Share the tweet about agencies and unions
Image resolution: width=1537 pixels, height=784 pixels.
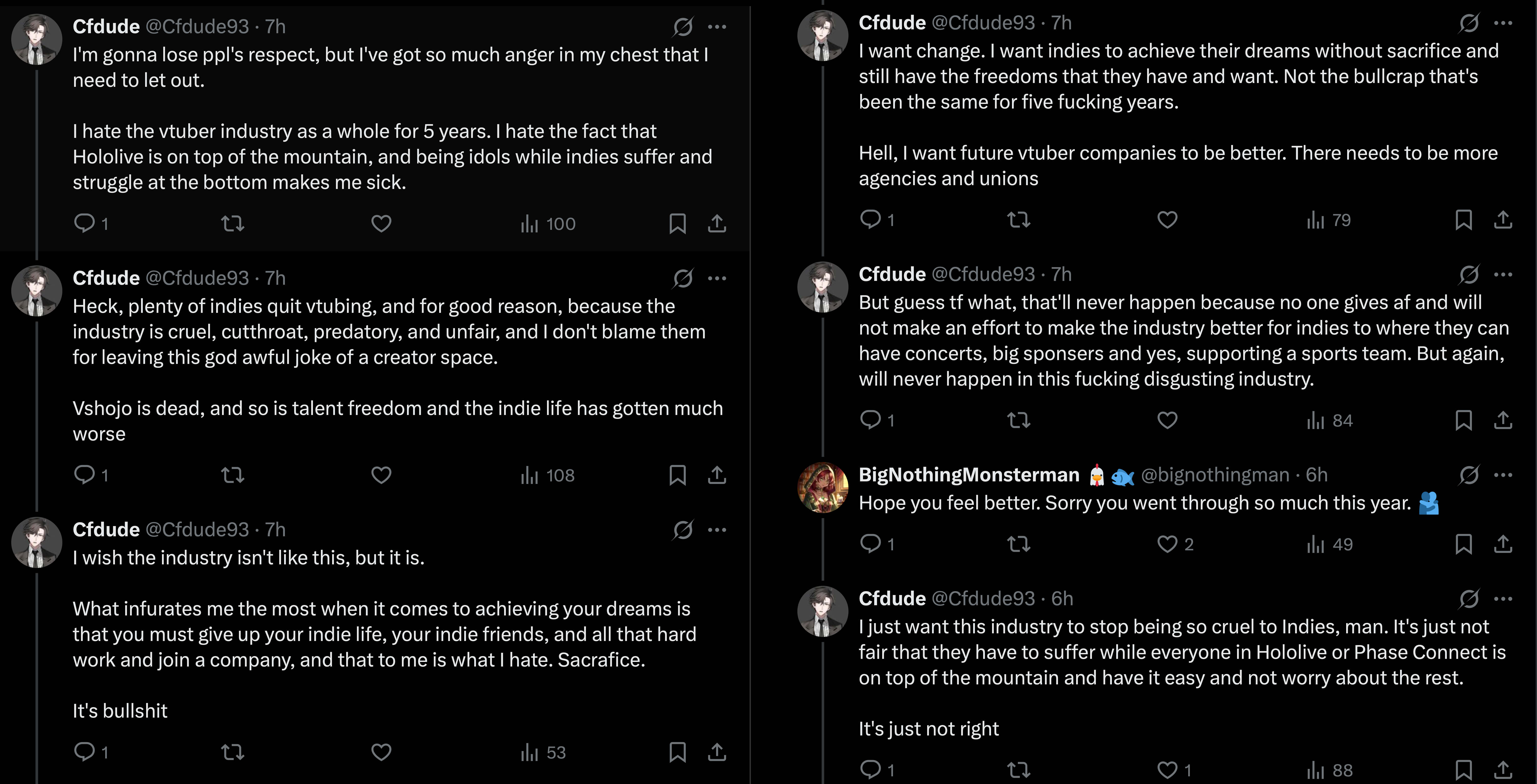click(x=1503, y=220)
